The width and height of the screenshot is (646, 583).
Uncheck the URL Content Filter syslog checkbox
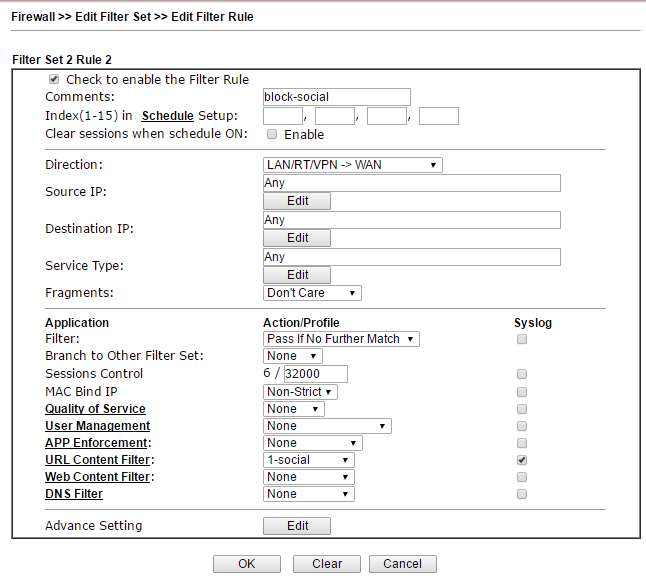[x=522, y=460]
